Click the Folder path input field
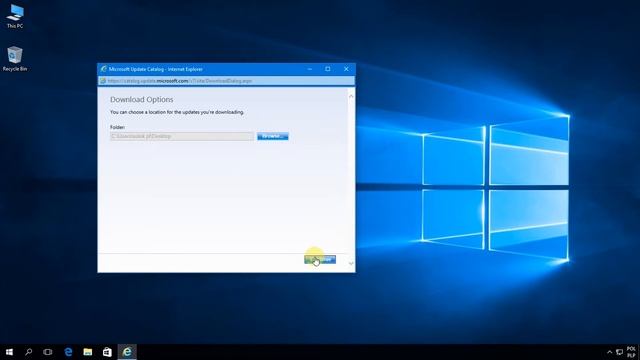The height and width of the screenshot is (360, 640). (182, 136)
